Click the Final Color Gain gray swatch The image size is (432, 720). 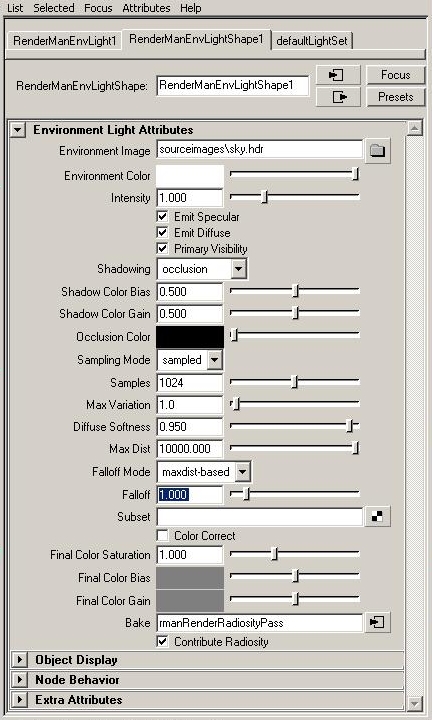click(190, 601)
